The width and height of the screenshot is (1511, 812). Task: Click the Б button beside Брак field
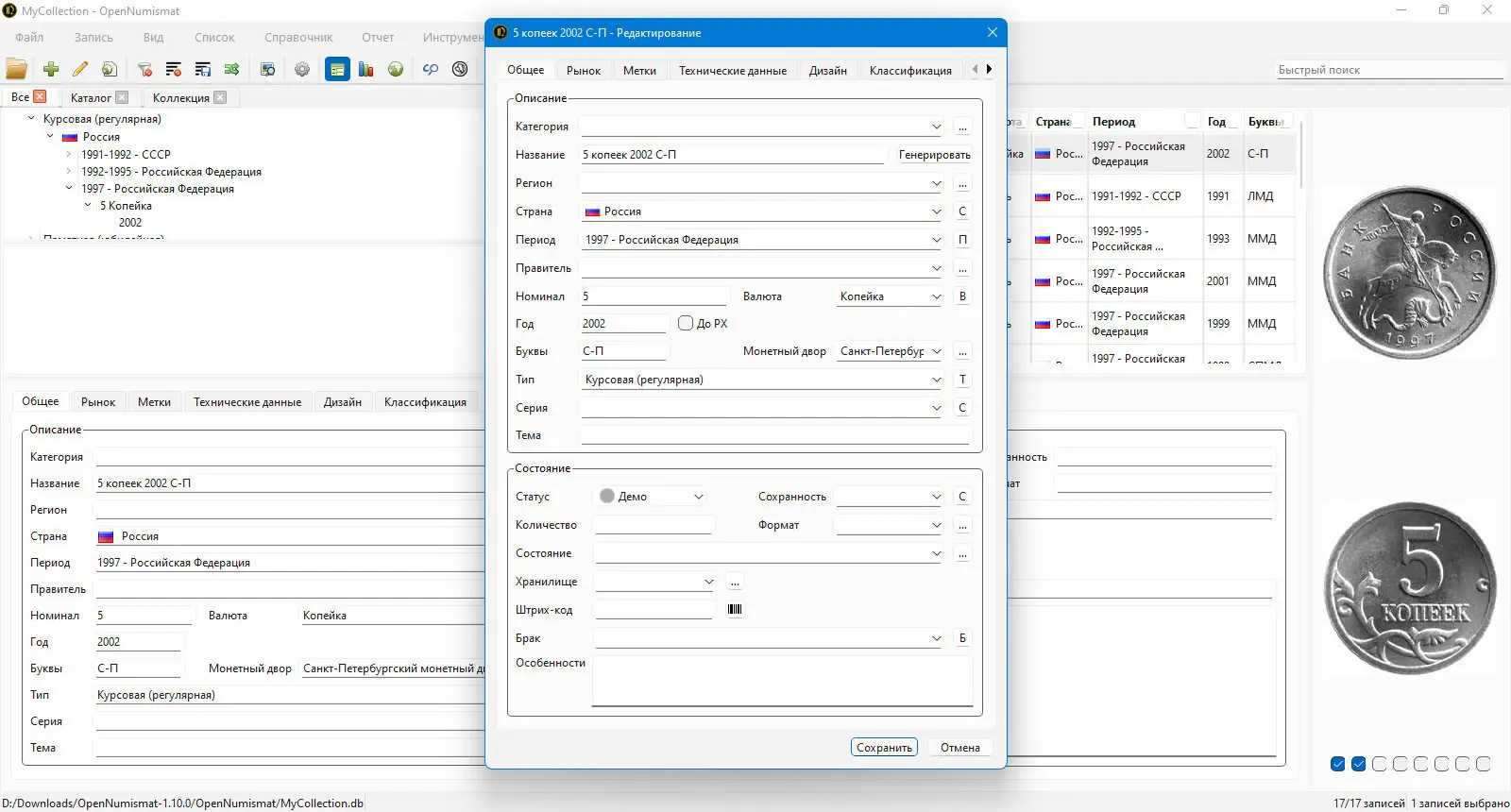[x=962, y=638]
